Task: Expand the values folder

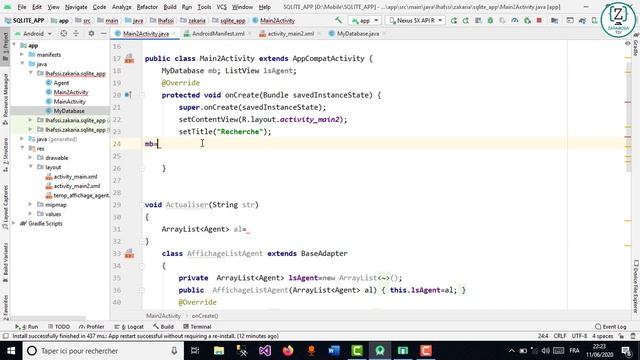Action: tap(30, 214)
